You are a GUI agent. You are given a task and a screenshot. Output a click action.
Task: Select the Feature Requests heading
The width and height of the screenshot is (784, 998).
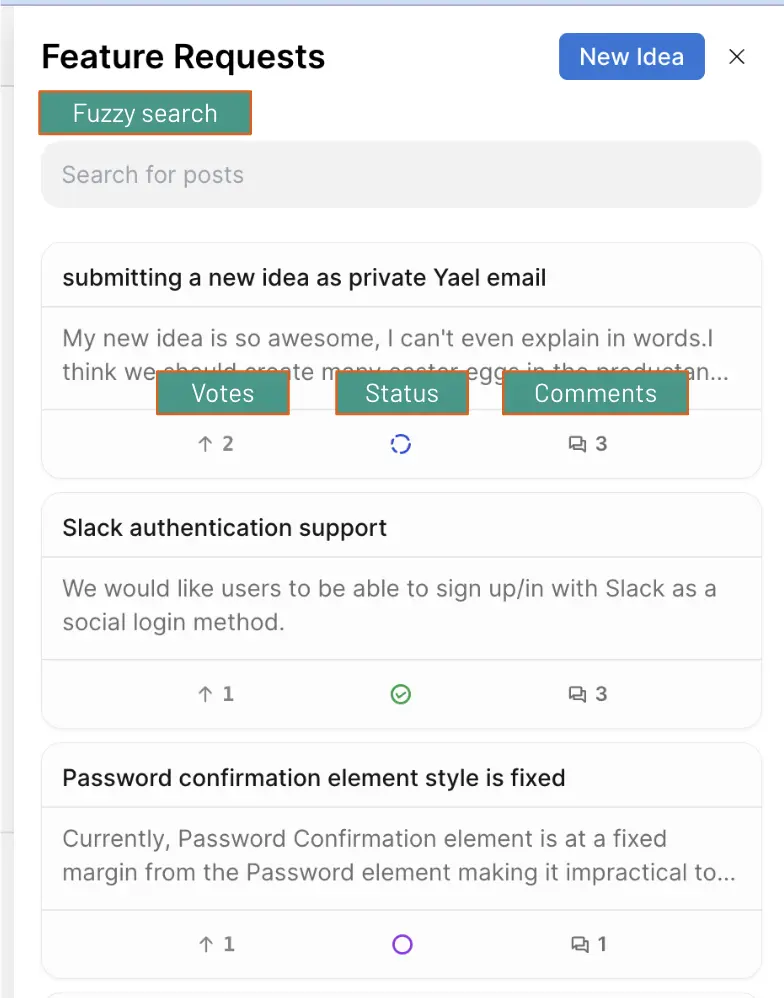(182, 57)
